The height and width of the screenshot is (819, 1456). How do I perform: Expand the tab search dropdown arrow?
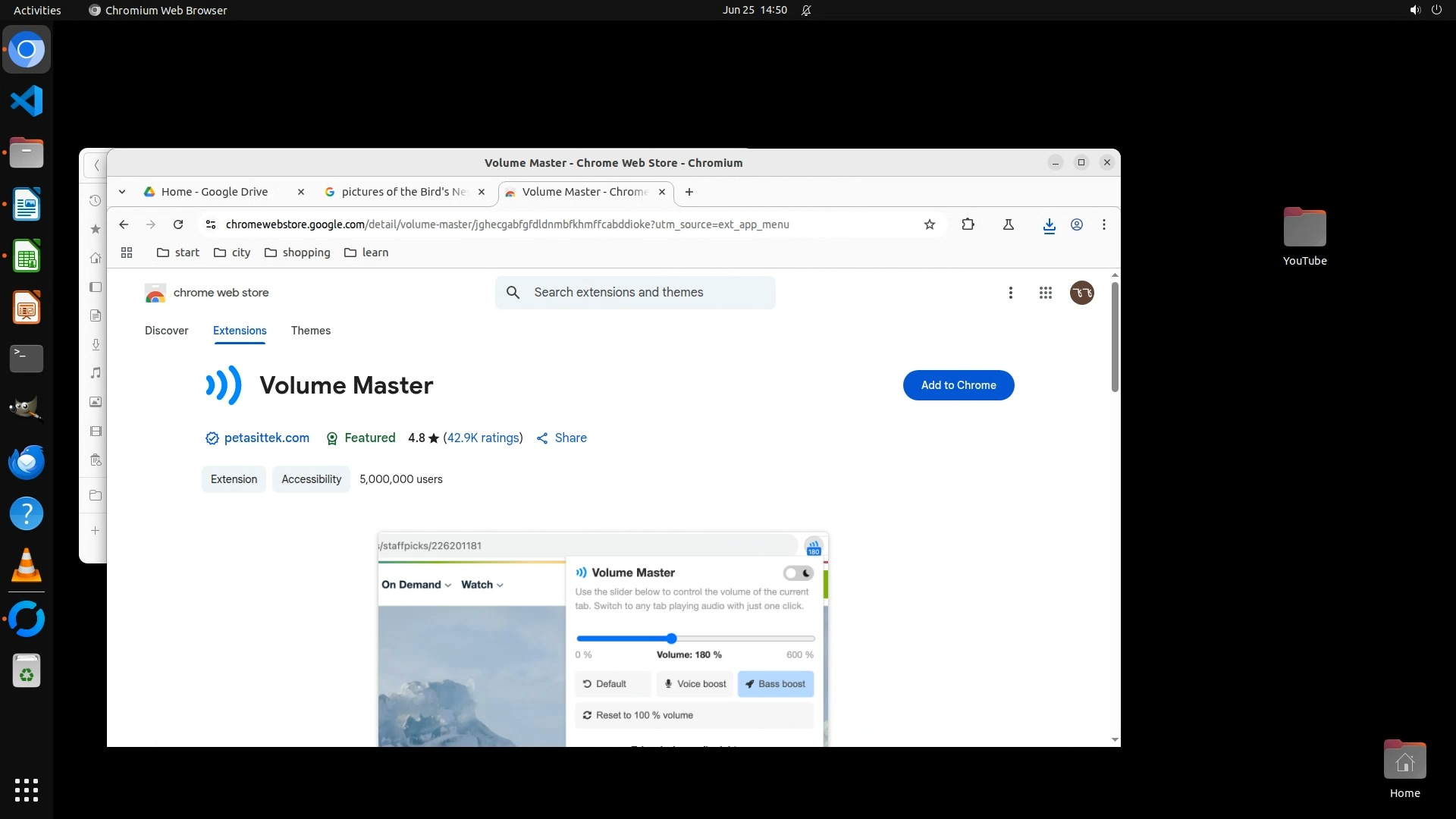pyautogui.click(x=122, y=192)
